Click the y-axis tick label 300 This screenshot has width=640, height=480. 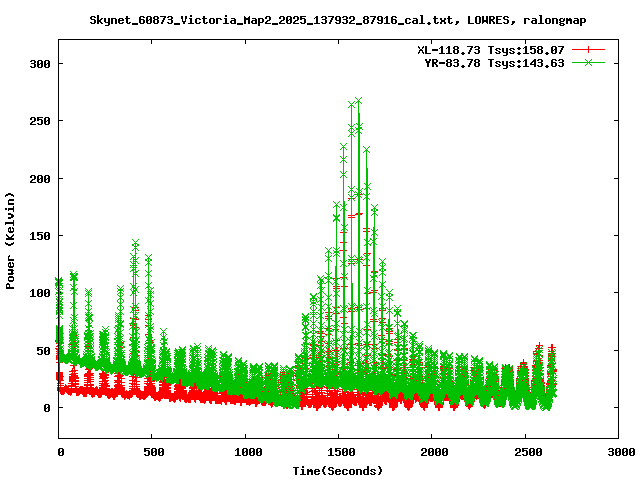pyautogui.click(x=40, y=64)
